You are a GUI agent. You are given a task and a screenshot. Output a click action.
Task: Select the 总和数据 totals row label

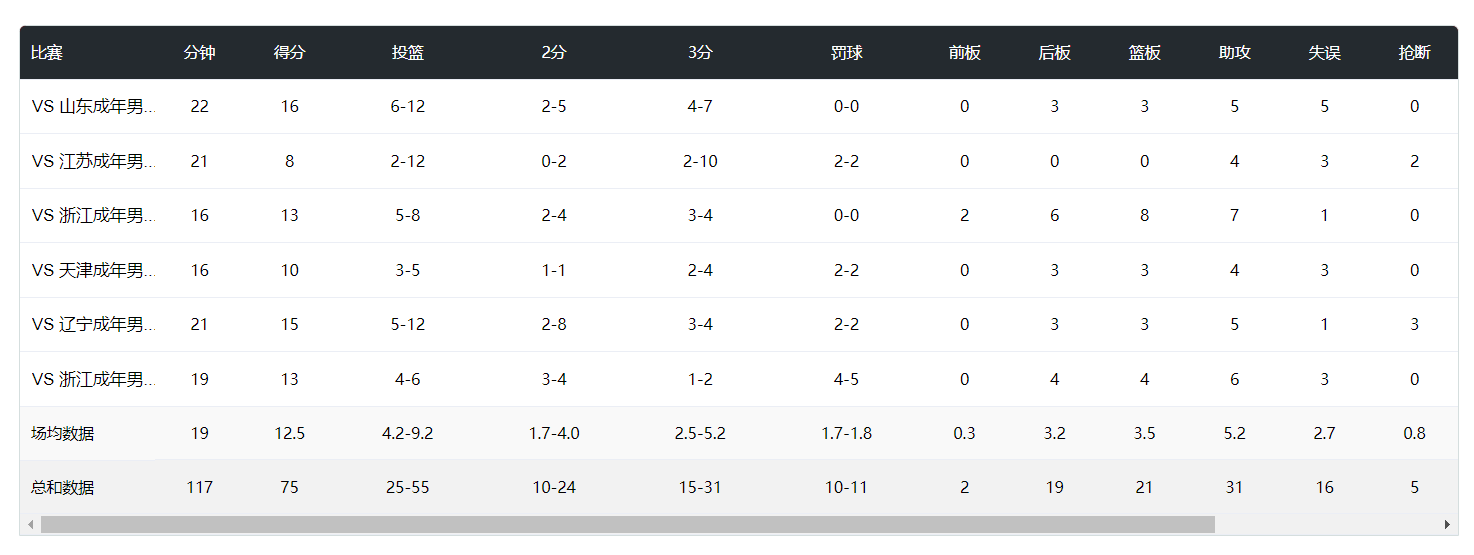63,488
